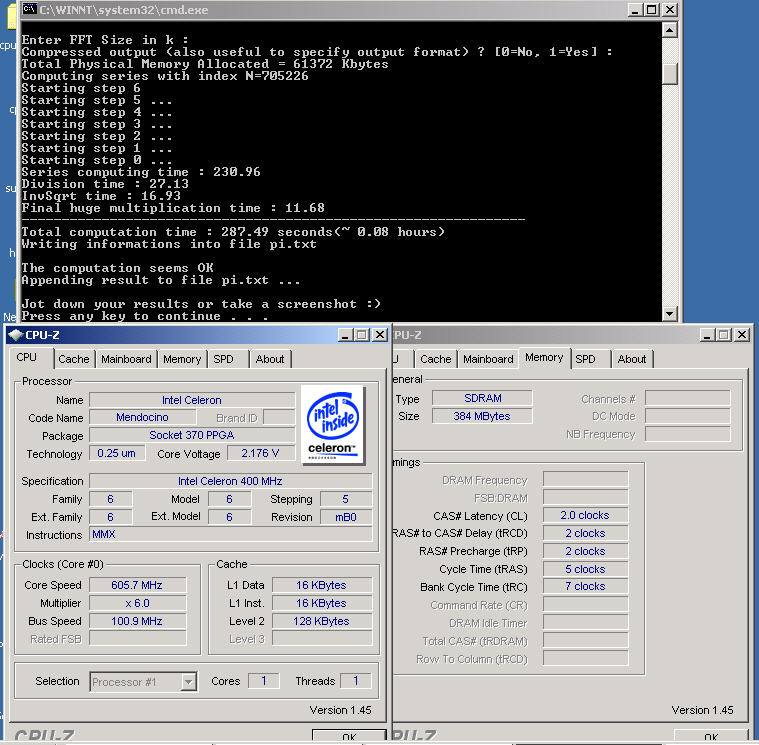Screen dimensions: 759x745
Task: Click RAS# Precharge (tRP) value '2 clocks'
Action: 585,551
